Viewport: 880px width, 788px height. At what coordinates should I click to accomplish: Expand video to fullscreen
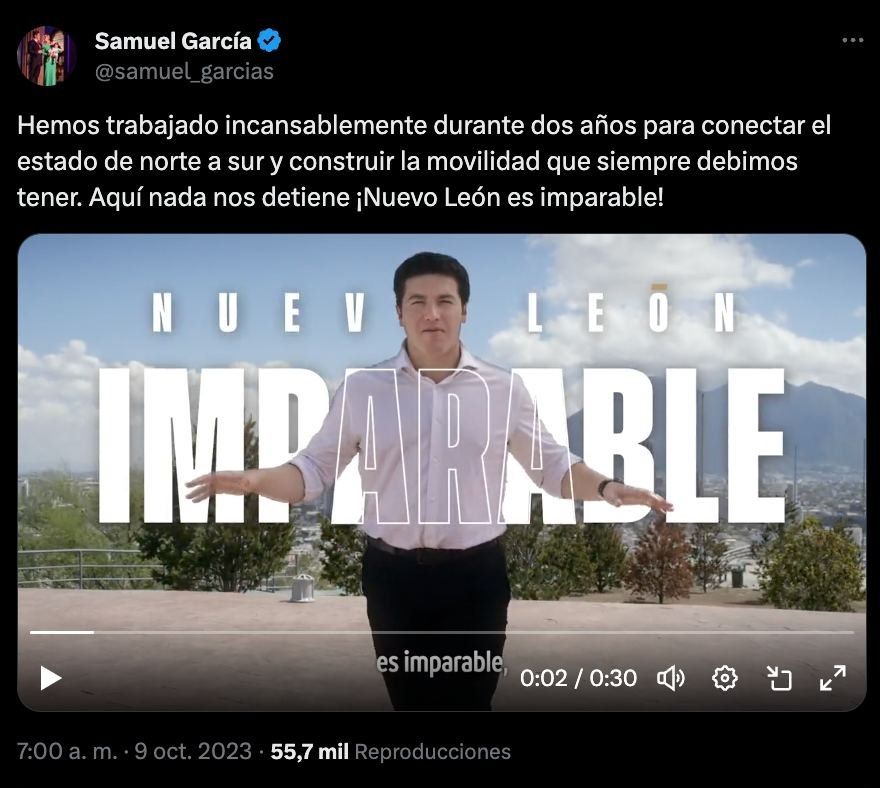[833, 679]
